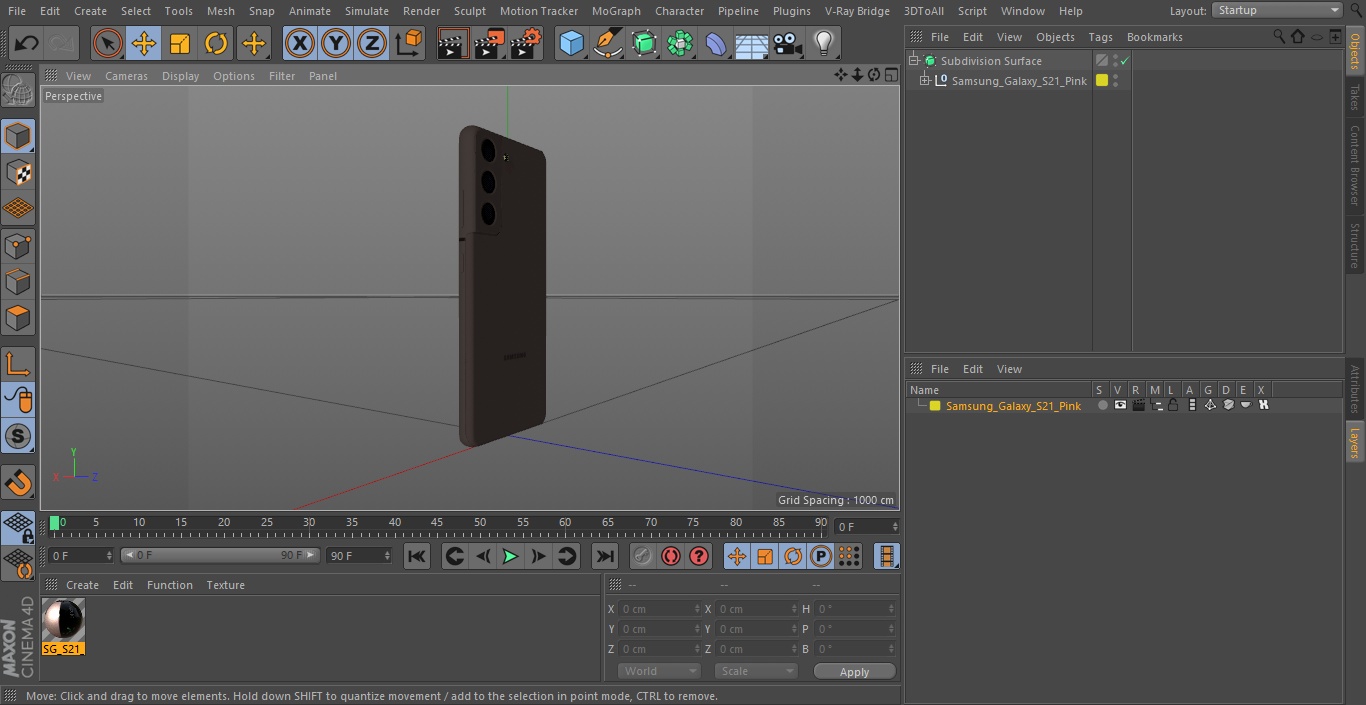Click the X position spinner arrows
The image size is (1366, 705).
(x=697, y=609)
